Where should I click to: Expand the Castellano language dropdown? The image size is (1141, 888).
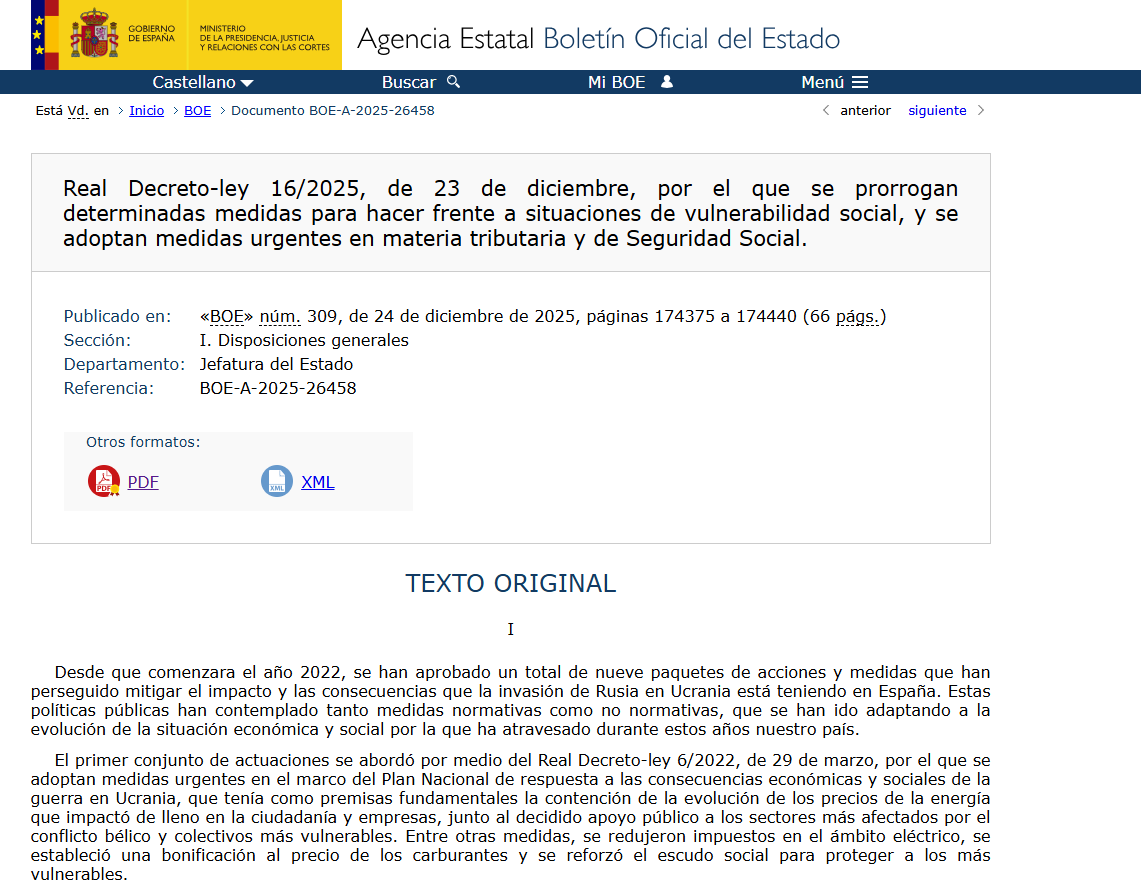[202, 82]
